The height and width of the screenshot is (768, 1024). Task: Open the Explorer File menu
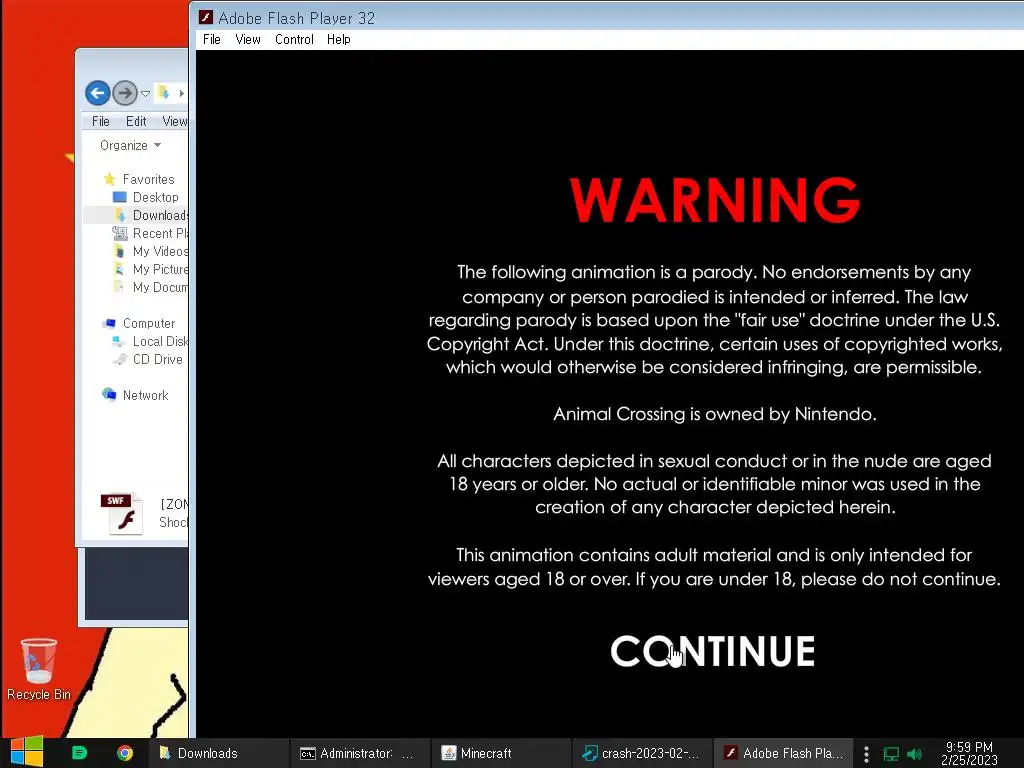point(101,121)
